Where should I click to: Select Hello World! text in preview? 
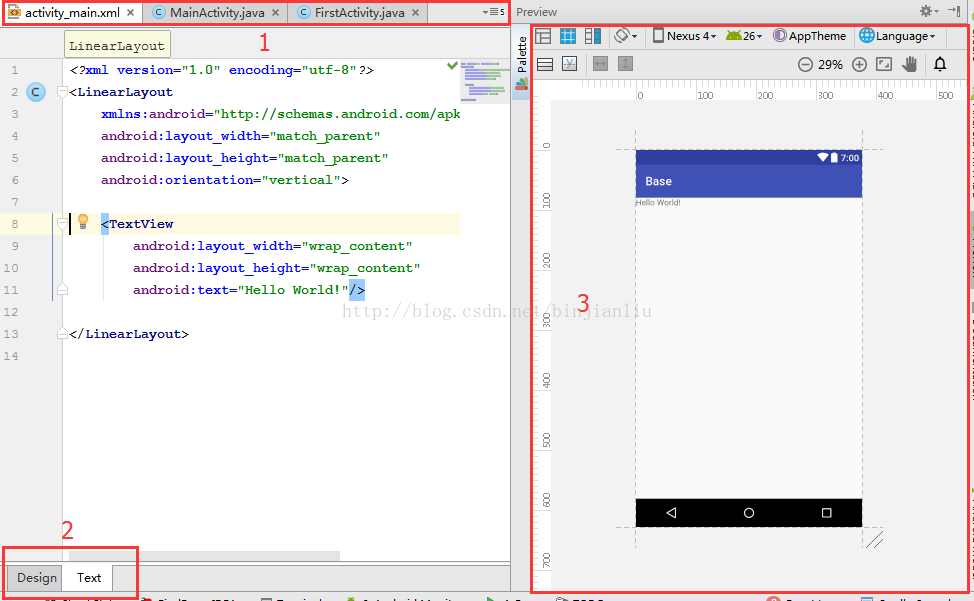pos(658,202)
